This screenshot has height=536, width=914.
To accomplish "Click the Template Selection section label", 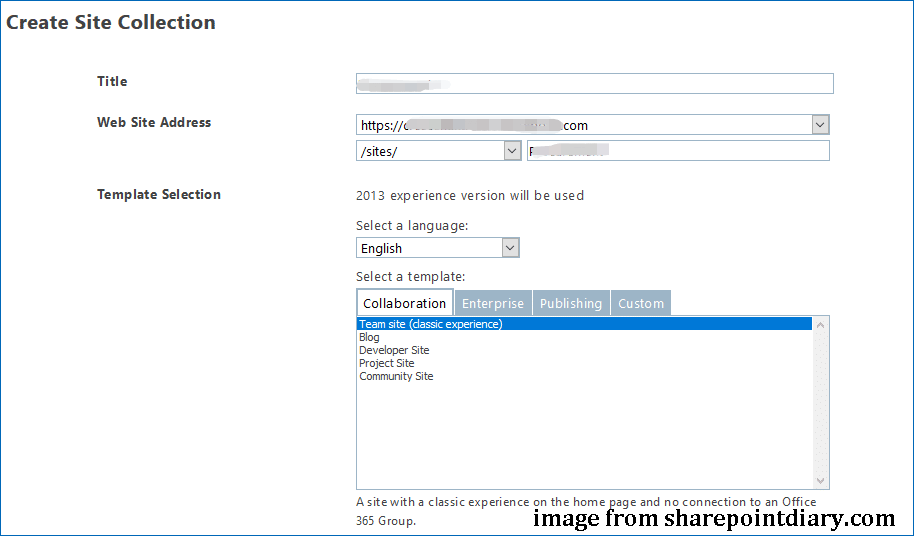I will point(159,194).
